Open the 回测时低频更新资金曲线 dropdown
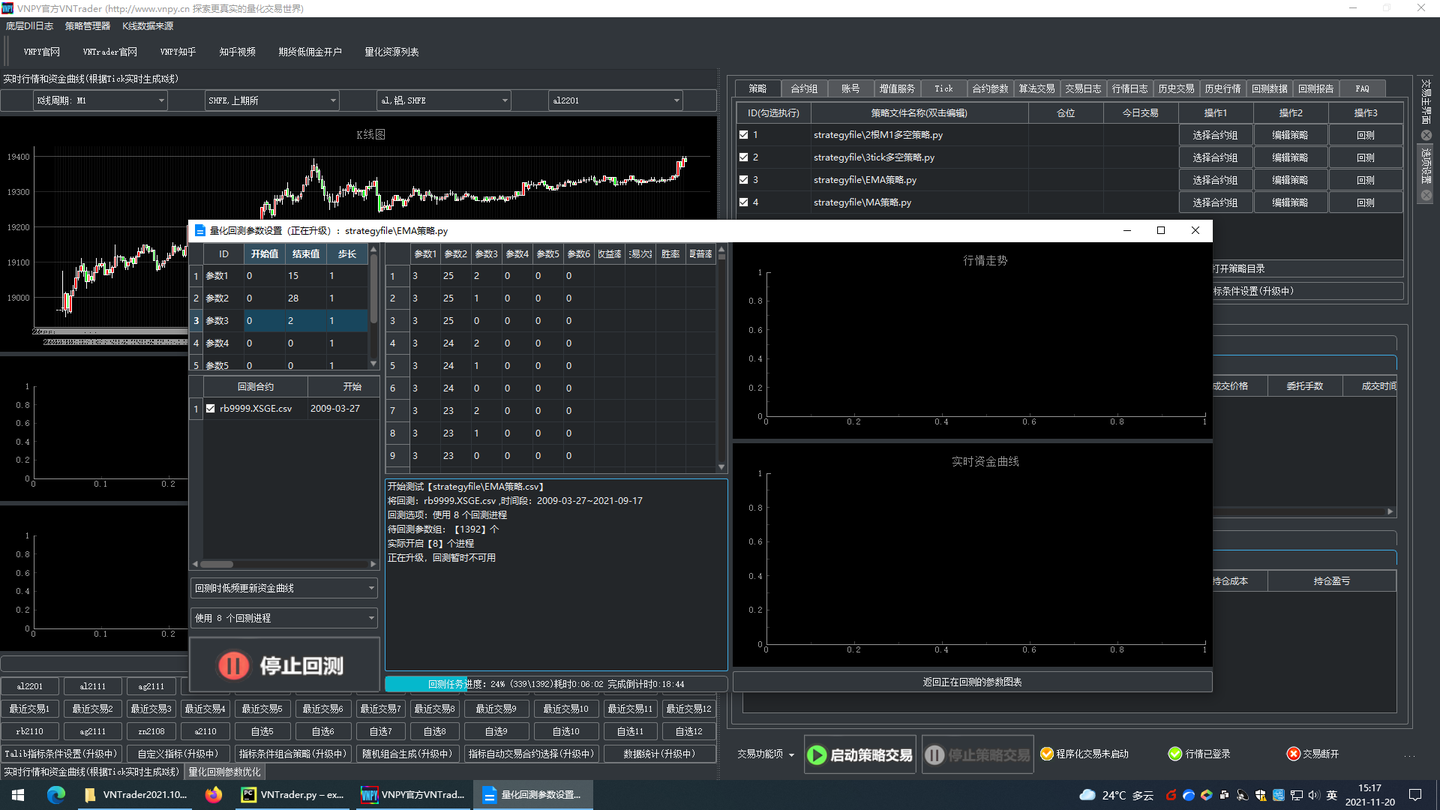This screenshot has width=1440, height=810. coord(284,588)
